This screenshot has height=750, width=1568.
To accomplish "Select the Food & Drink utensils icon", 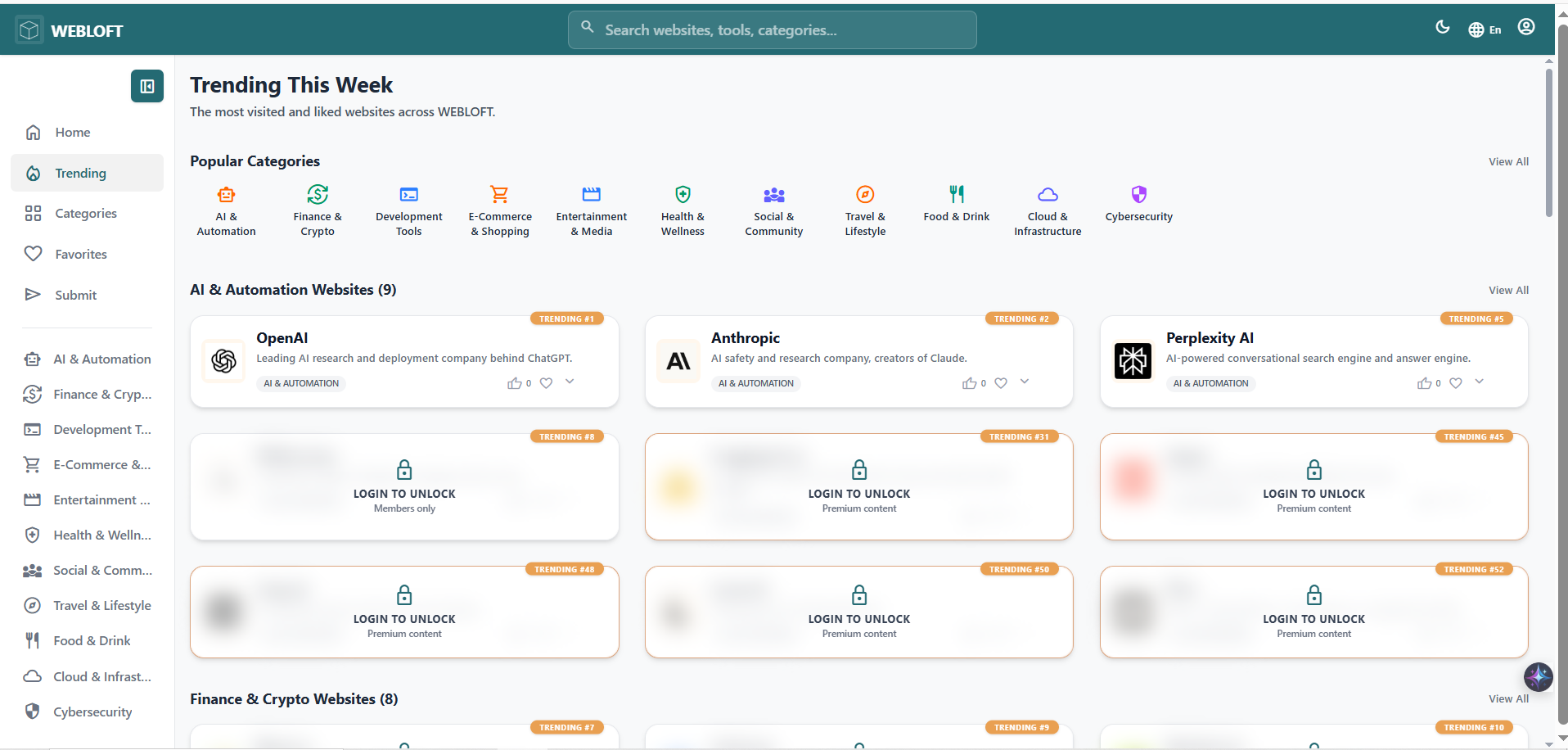I will pos(956,195).
